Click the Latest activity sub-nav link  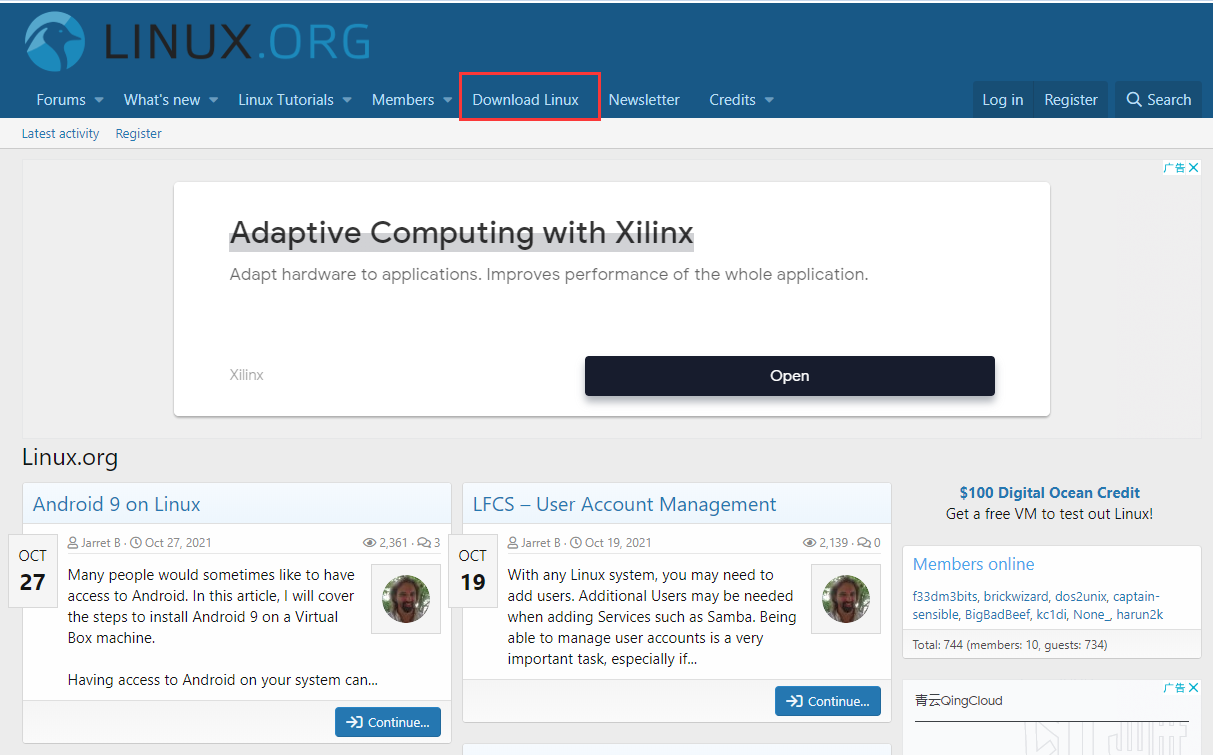60,133
